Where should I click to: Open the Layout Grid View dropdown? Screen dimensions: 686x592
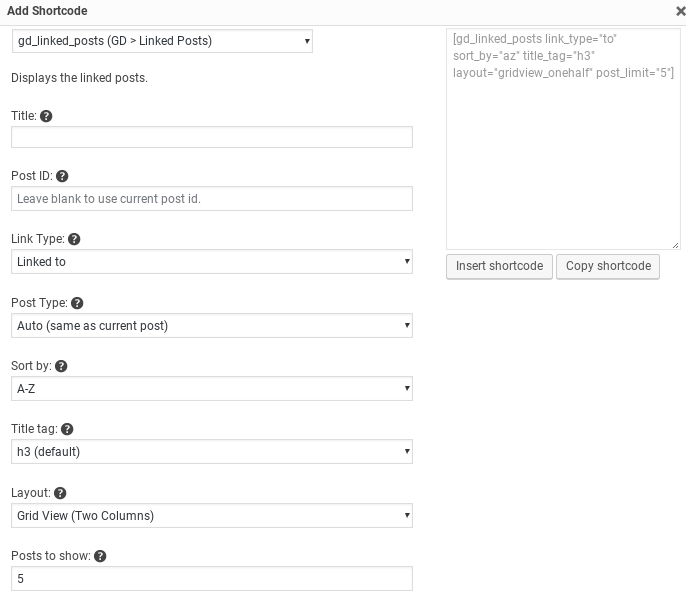pos(212,516)
